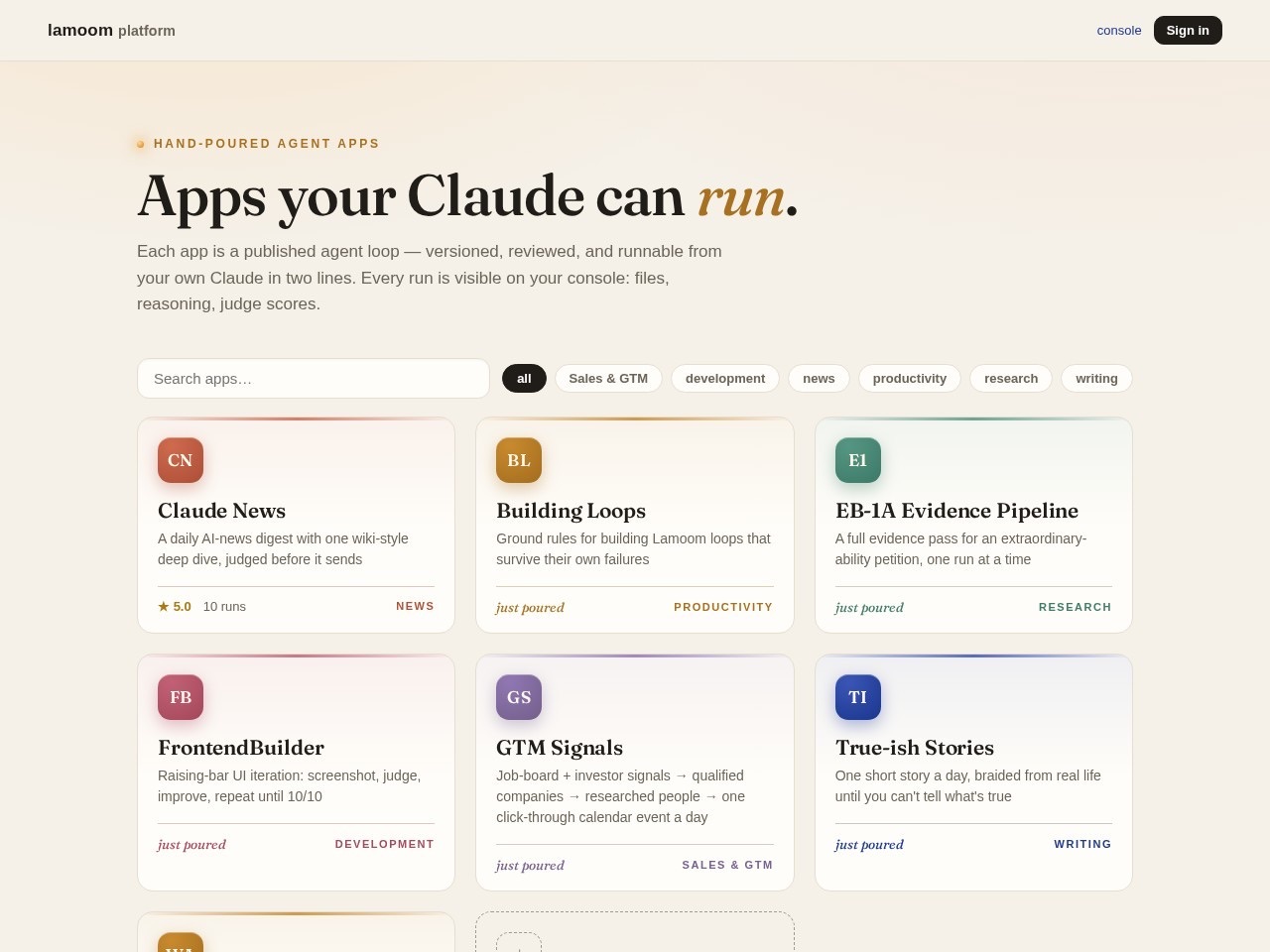
Task: Click 'just poured' on True-ish Stories card
Action: point(869,844)
